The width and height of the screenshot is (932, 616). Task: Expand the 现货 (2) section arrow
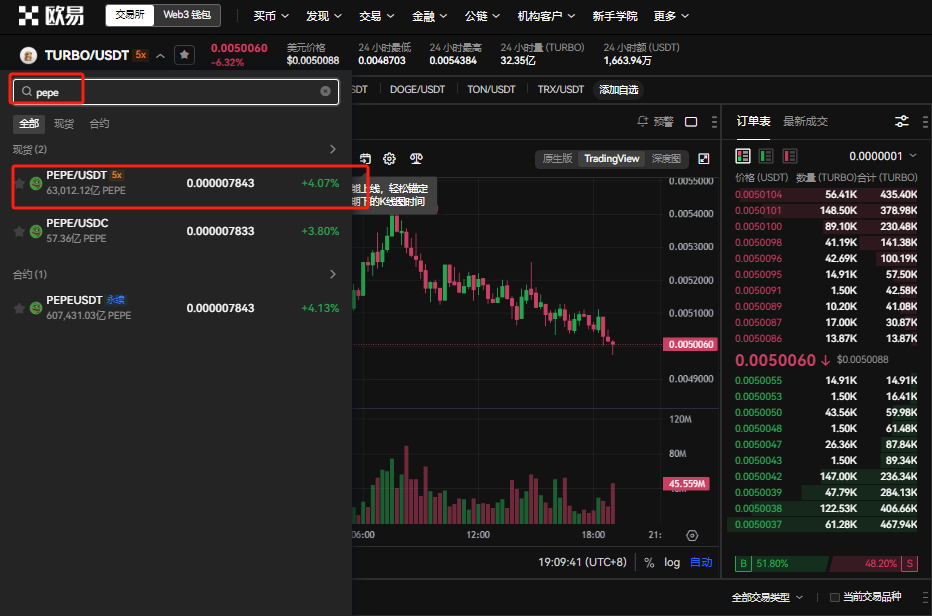pyautogui.click(x=333, y=149)
